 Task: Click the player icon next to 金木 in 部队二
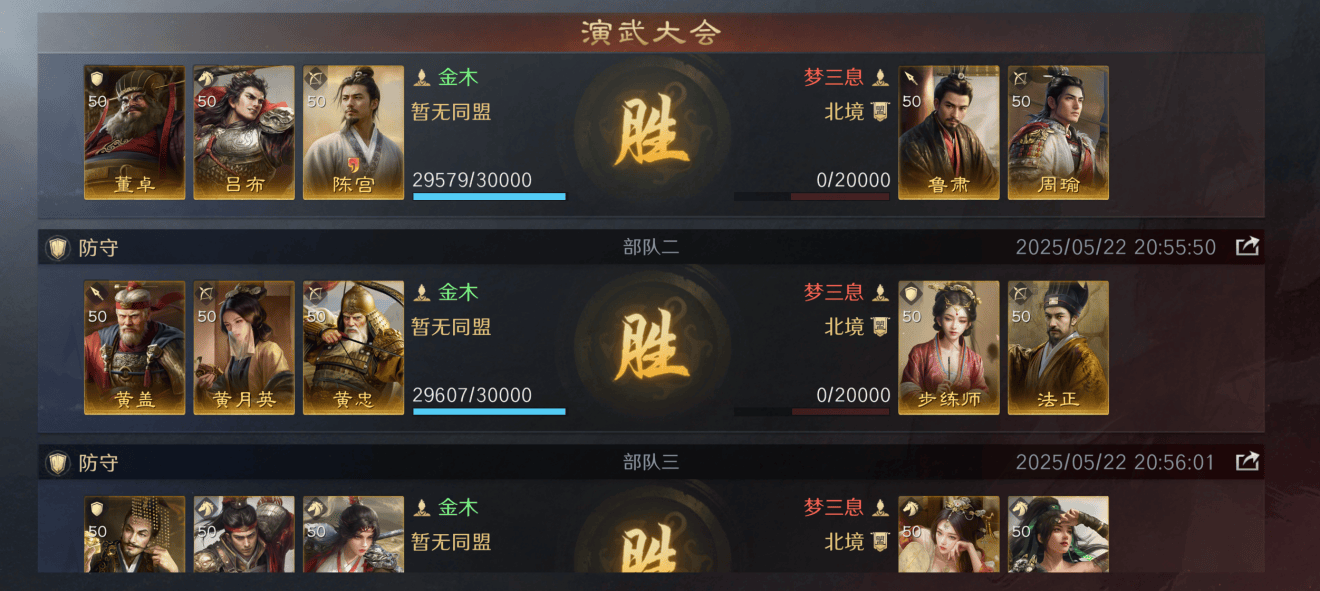click(422, 292)
